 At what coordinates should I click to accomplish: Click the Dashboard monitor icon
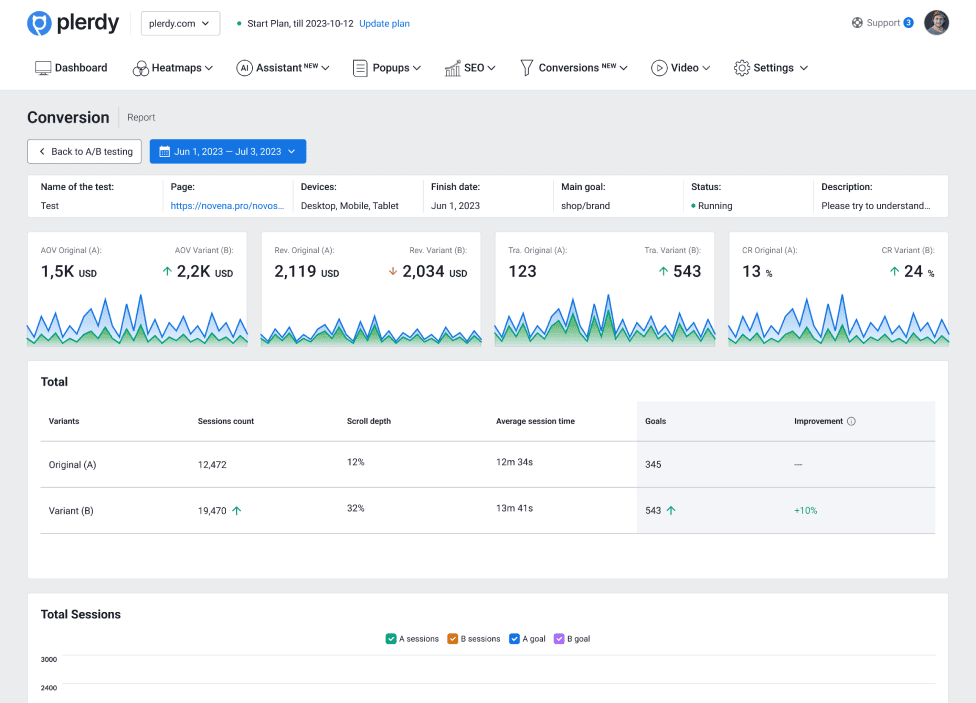(x=43, y=68)
